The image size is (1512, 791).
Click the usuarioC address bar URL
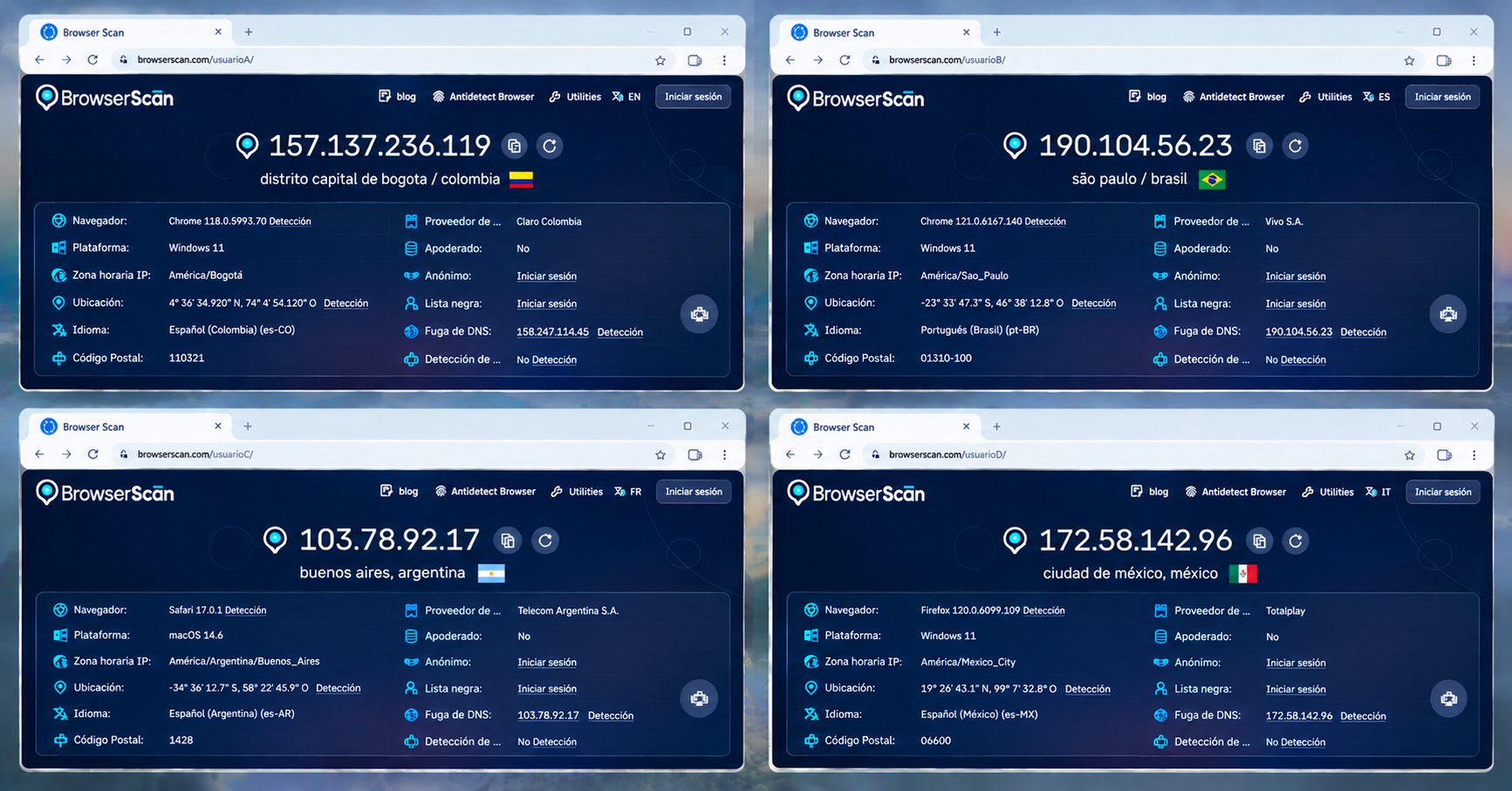195,454
